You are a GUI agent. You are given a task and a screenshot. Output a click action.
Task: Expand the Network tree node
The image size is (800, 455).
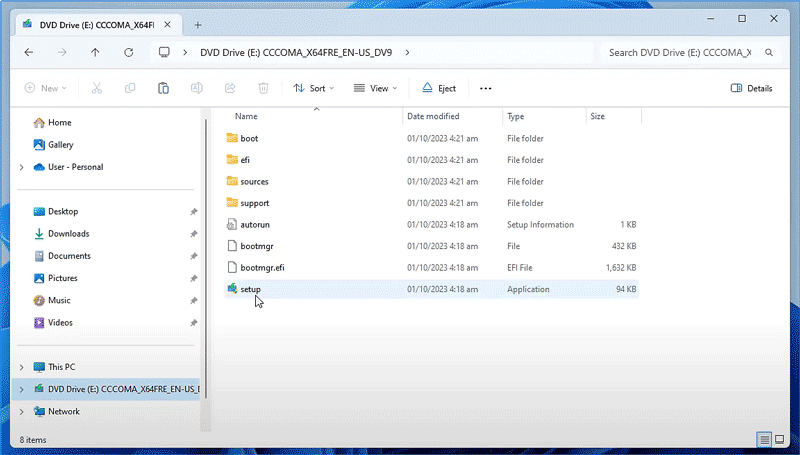(21, 411)
